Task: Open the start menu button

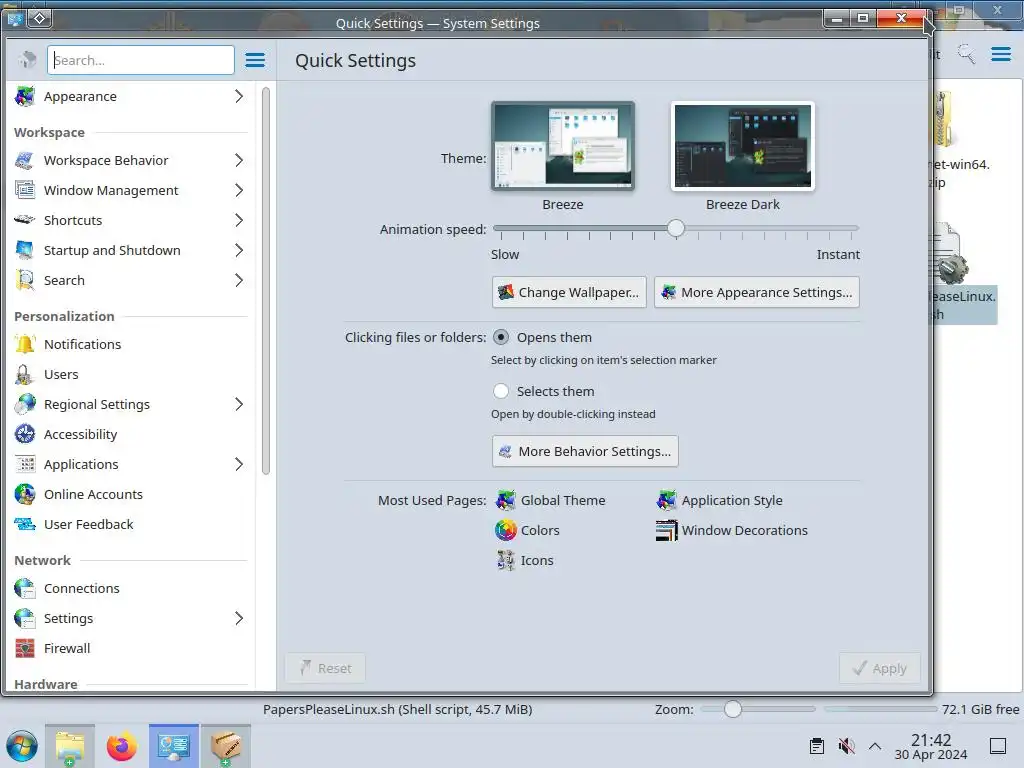Action: pos(22,746)
